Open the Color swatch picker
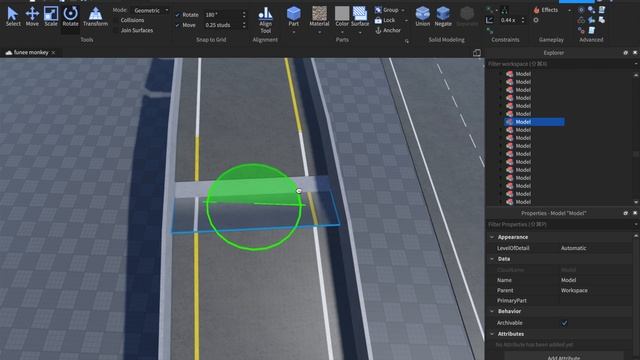Screen dimensions: 640x360 [x=342, y=17]
